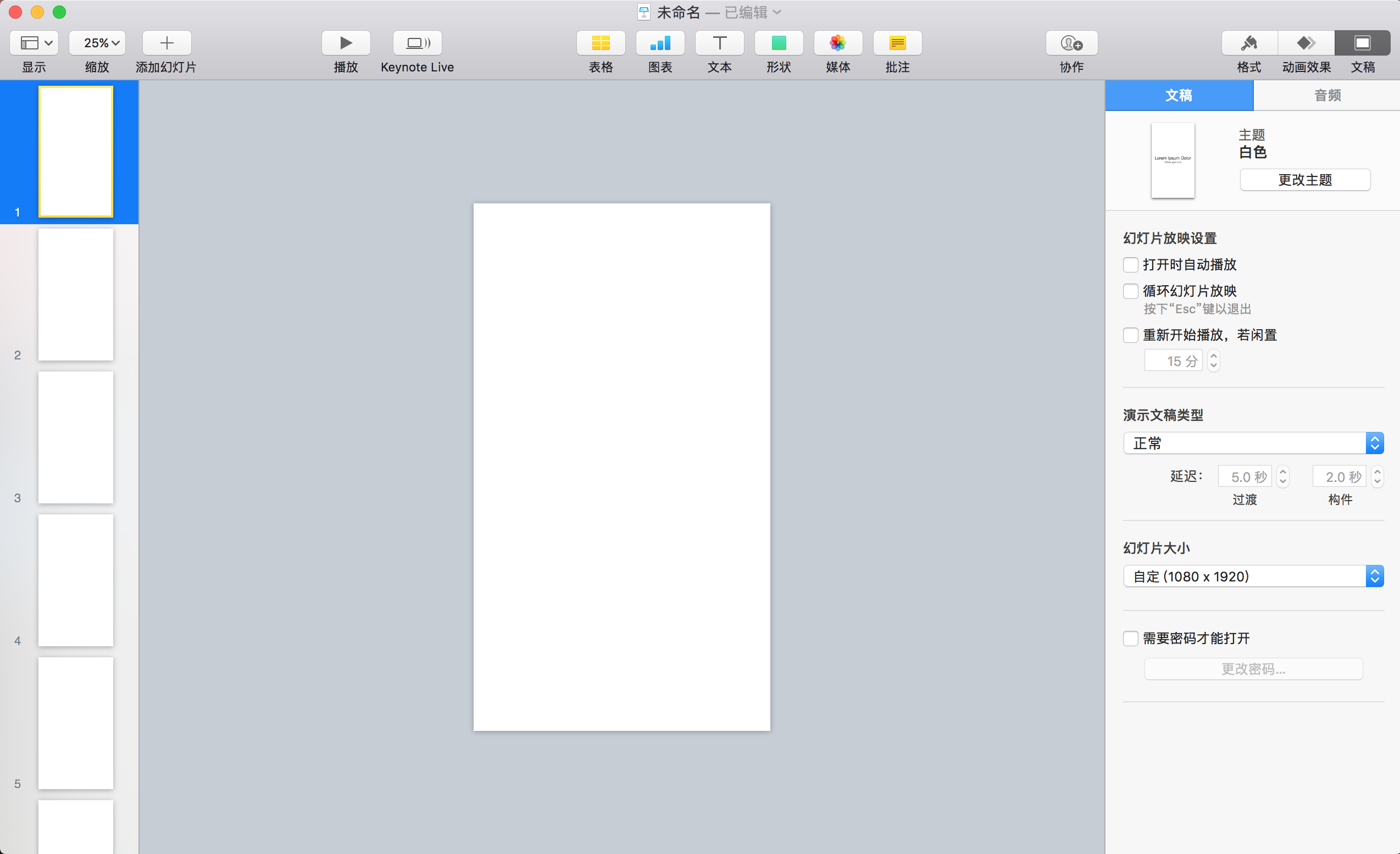Switch to the 音频 tab

(x=1327, y=96)
